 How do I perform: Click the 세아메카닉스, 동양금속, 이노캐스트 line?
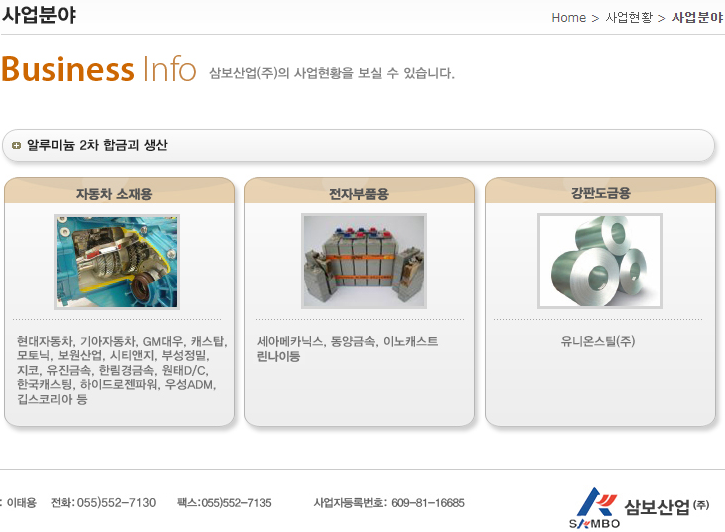tap(347, 341)
